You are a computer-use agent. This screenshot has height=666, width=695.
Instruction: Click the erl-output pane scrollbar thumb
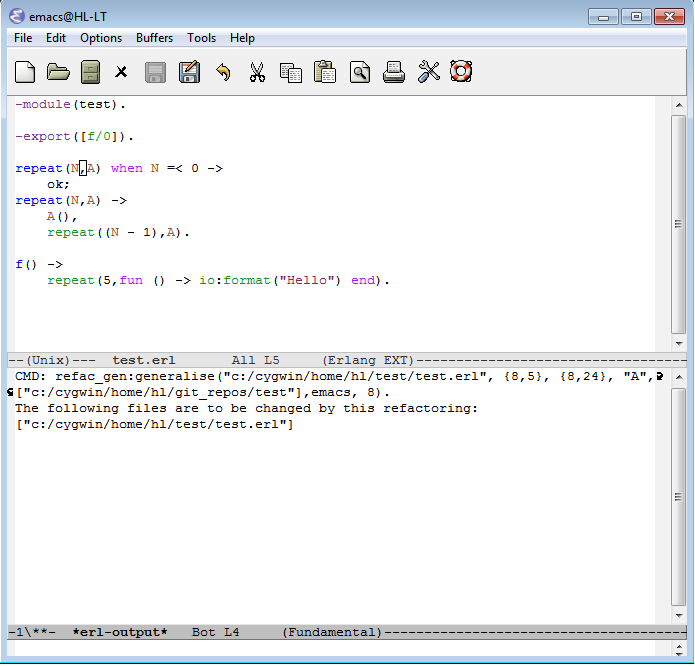click(679, 497)
